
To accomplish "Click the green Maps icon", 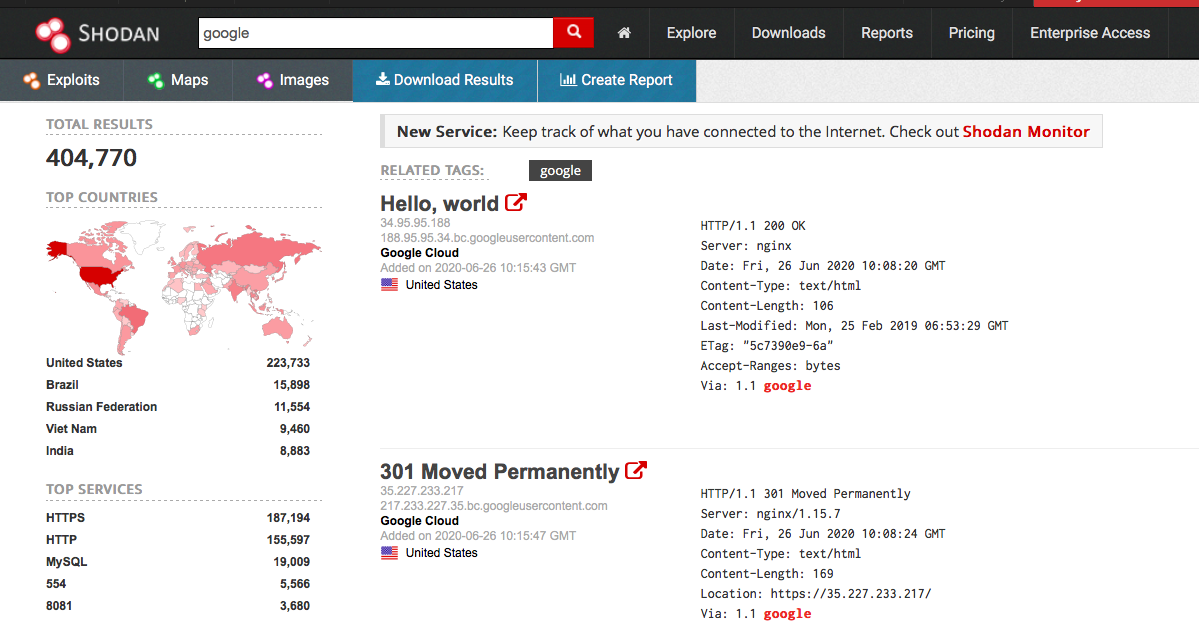I will (156, 80).
